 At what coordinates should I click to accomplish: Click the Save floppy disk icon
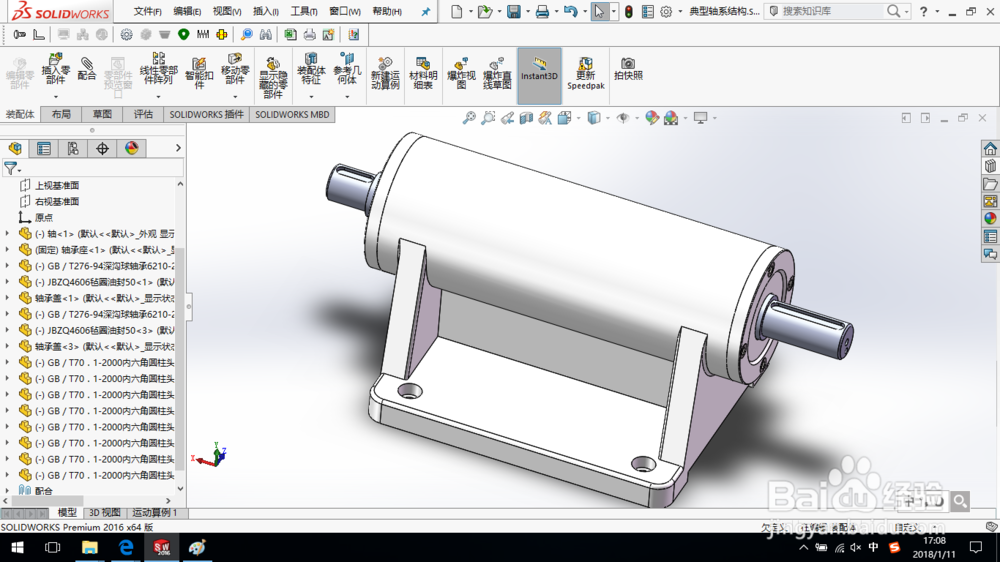pyautogui.click(x=513, y=11)
